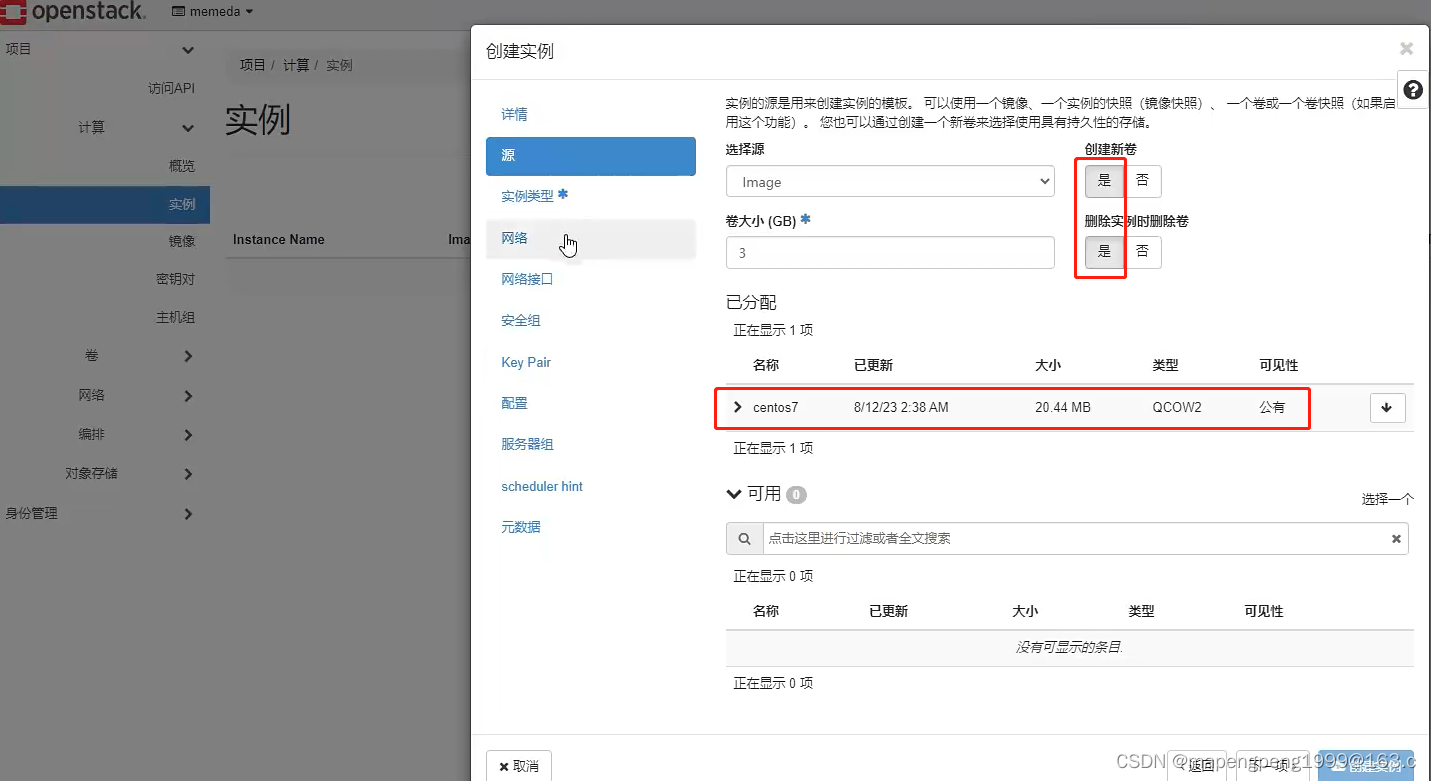Collapse the 项目 sidebar section
This screenshot has width=1431, height=781.
(188, 49)
